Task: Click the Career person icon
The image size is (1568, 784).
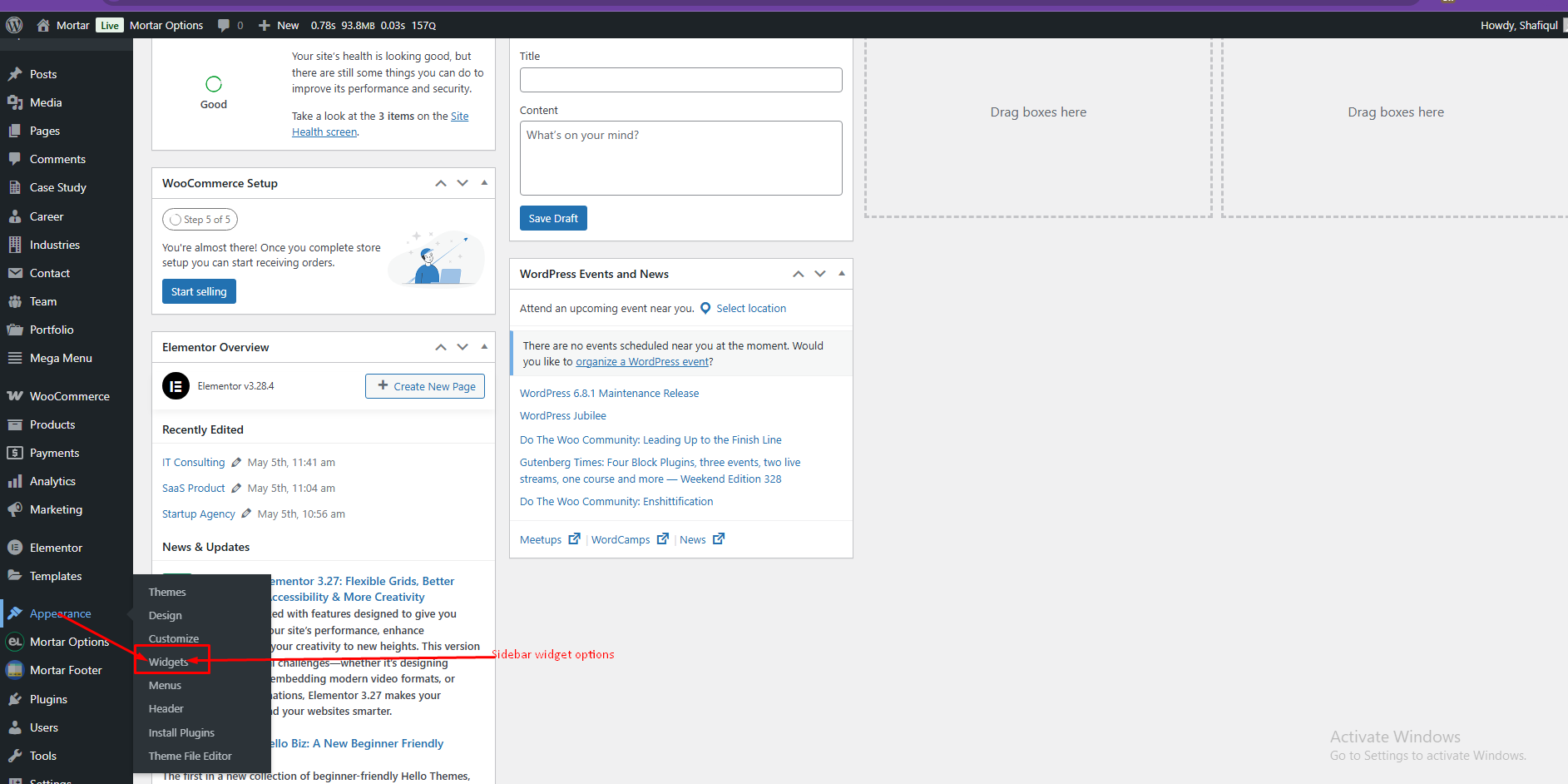Action: click(15, 216)
